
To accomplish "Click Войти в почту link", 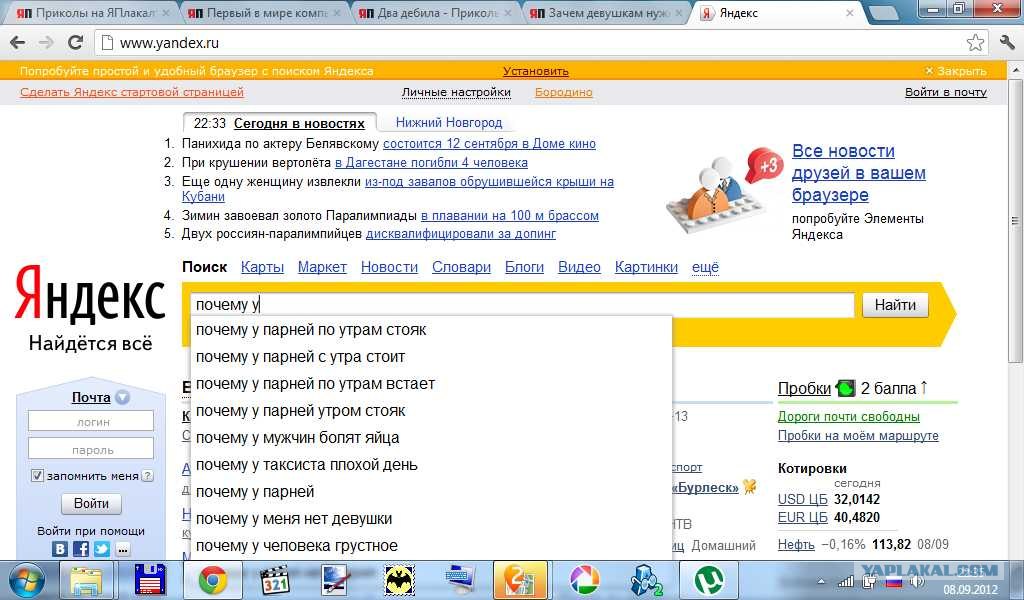I will pyautogui.click(x=946, y=92).
